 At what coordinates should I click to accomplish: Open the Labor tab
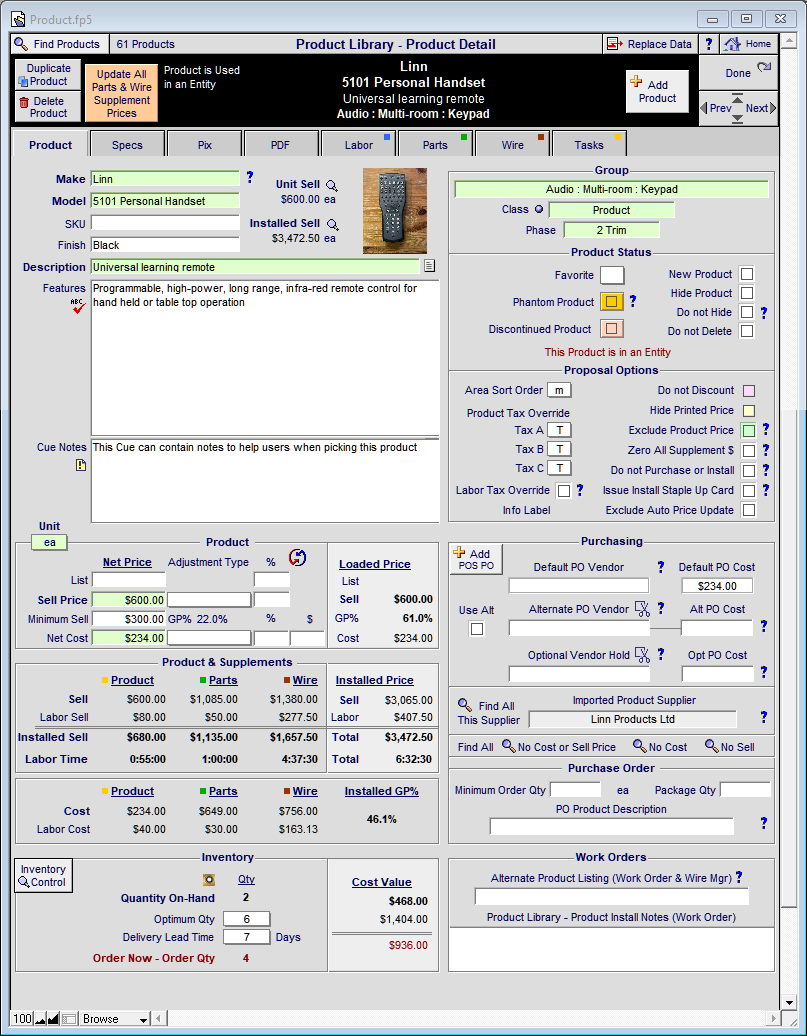pos(358,145)
